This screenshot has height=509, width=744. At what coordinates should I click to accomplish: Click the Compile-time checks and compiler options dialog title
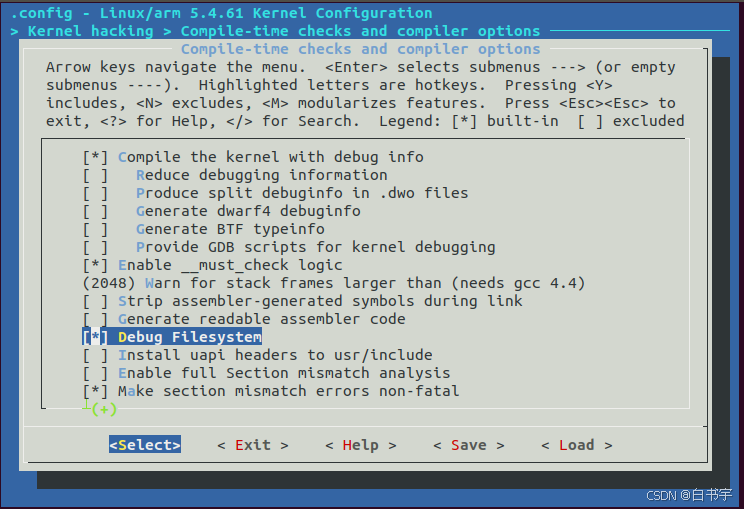361,49
